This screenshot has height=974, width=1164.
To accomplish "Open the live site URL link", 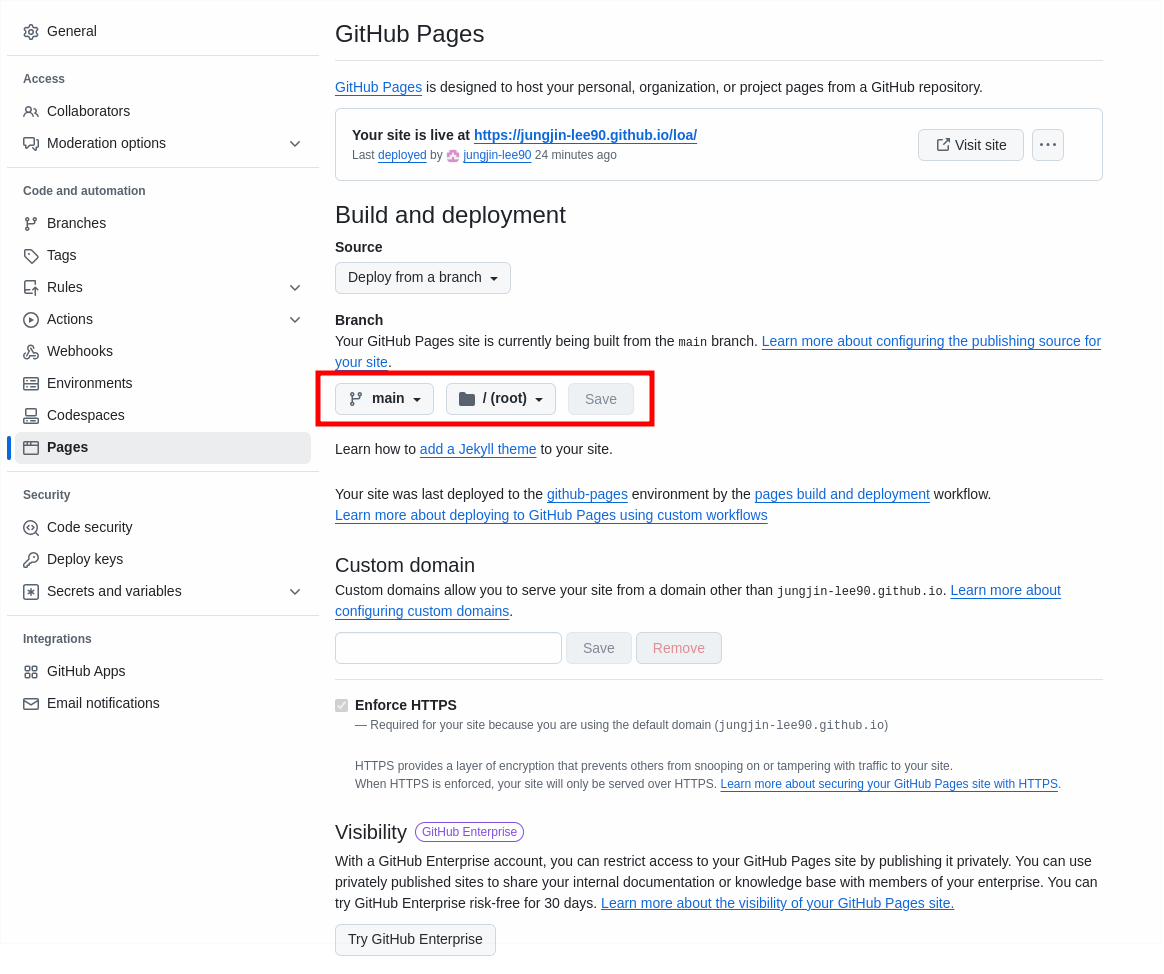I will [585, 135].
